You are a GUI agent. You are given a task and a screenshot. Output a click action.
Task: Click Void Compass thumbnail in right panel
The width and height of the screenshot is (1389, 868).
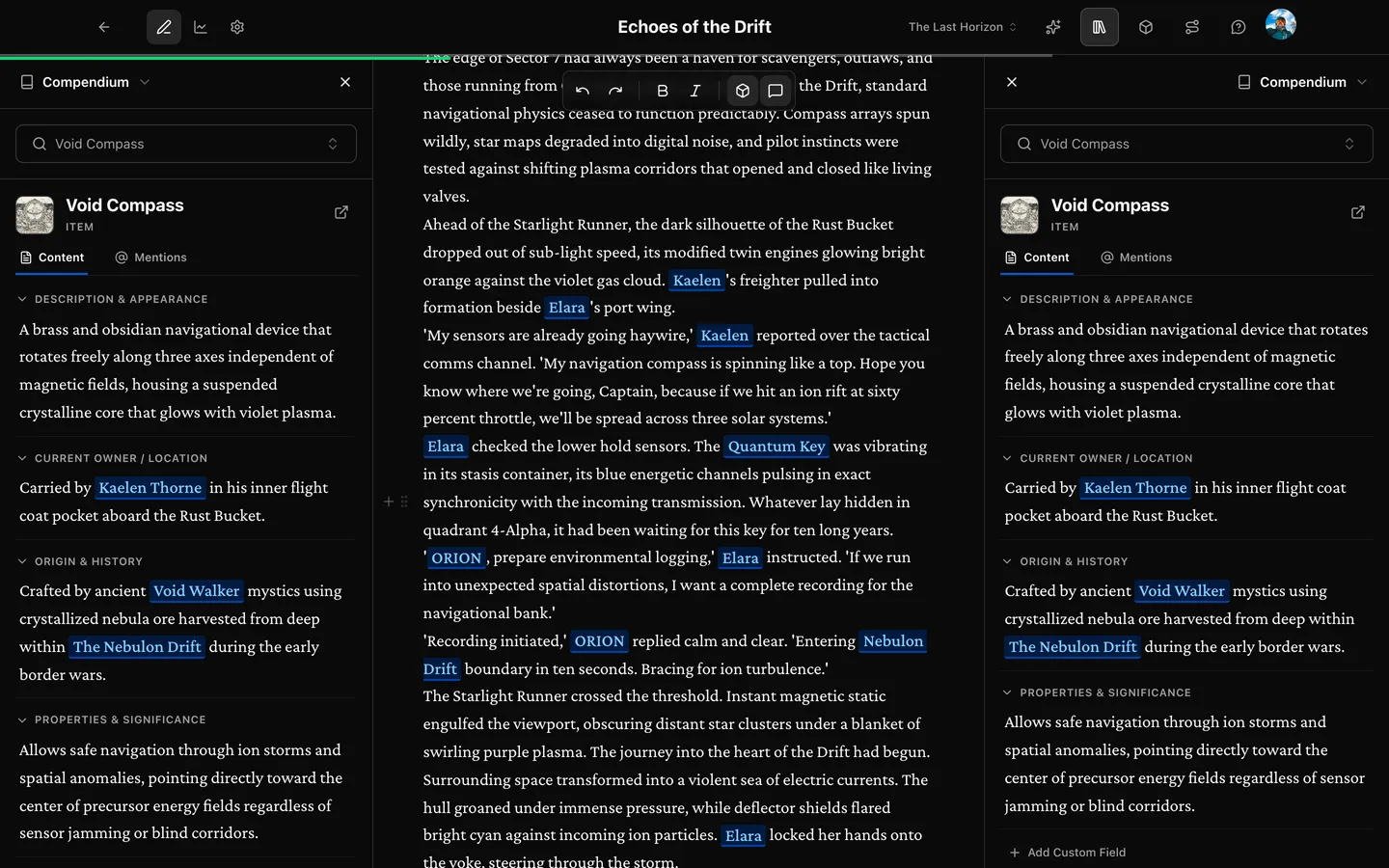click(1020, 215)
